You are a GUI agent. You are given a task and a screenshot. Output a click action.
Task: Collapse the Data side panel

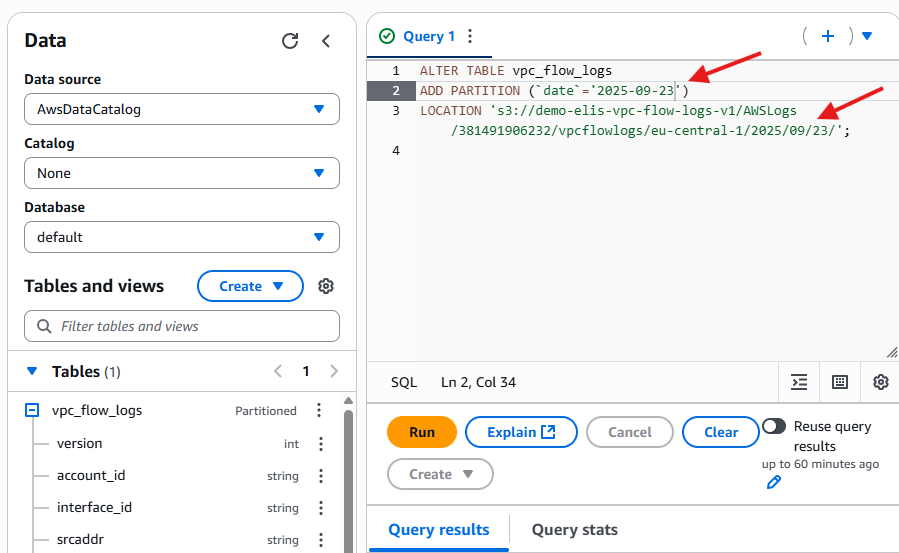point(326,41)
